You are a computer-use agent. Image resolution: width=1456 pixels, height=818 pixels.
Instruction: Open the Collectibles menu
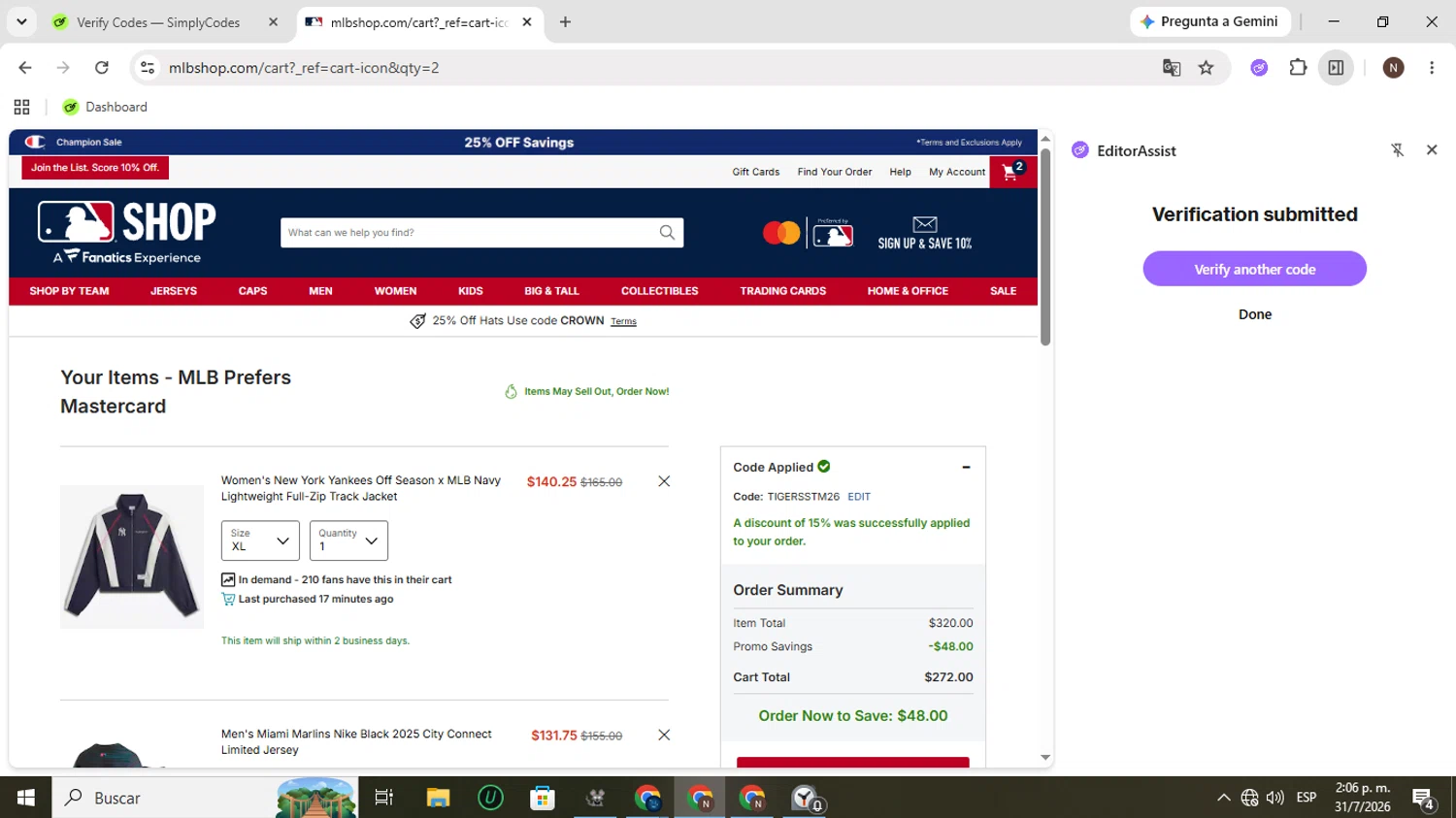point(660,291)
